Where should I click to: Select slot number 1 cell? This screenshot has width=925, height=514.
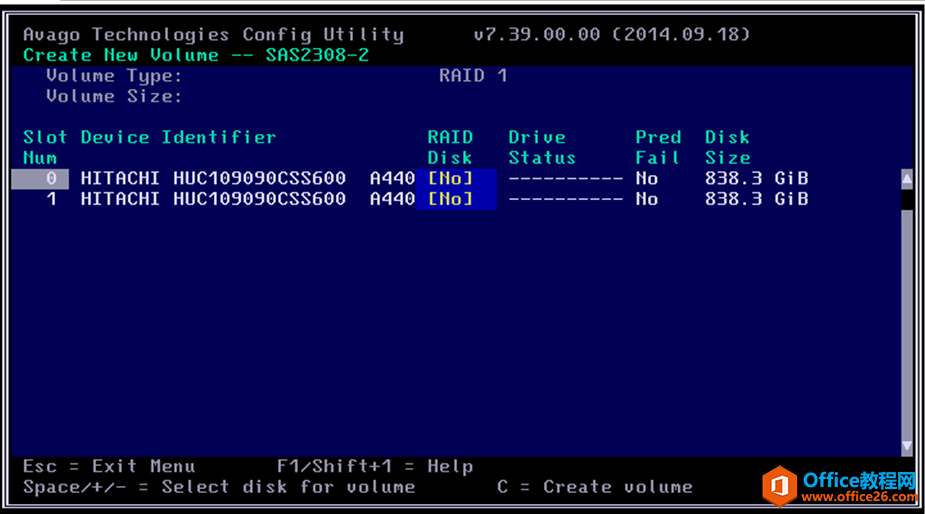pyautogui.click(x=51, y=199)
